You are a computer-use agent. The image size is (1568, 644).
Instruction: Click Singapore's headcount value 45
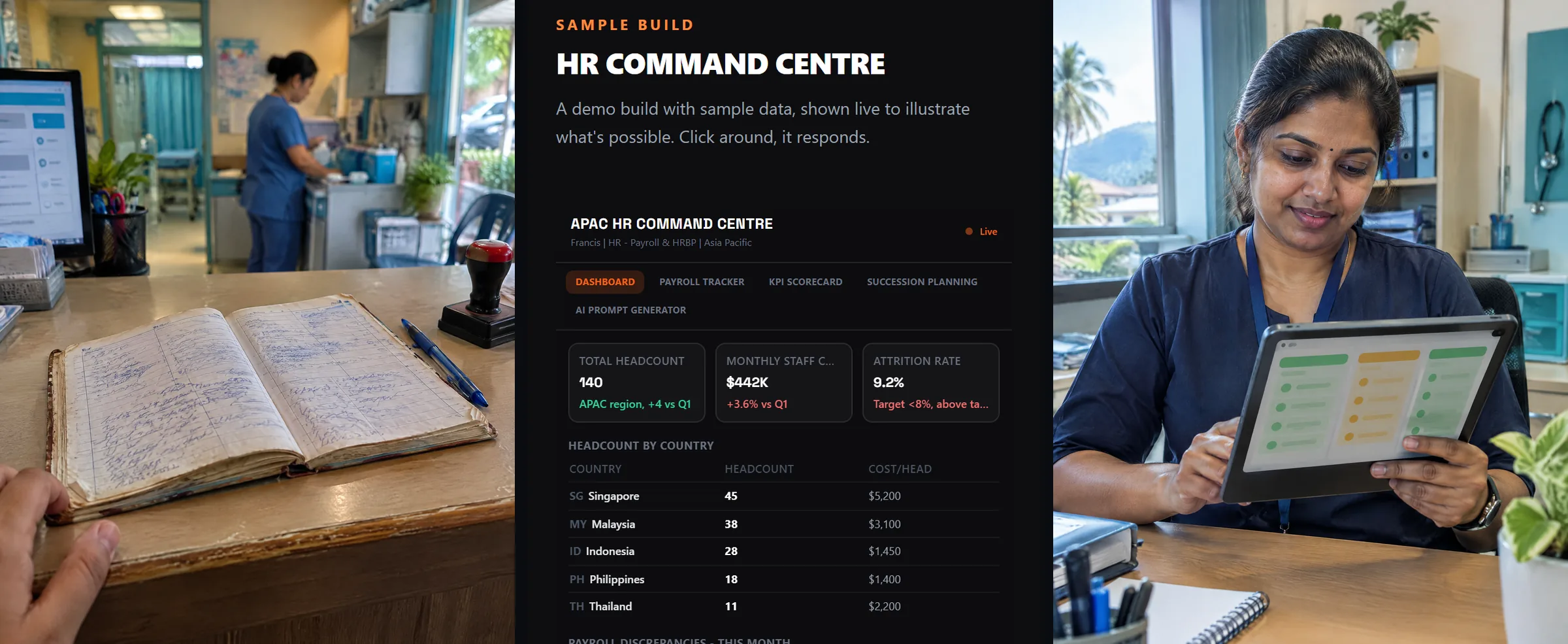pos(731,496)
